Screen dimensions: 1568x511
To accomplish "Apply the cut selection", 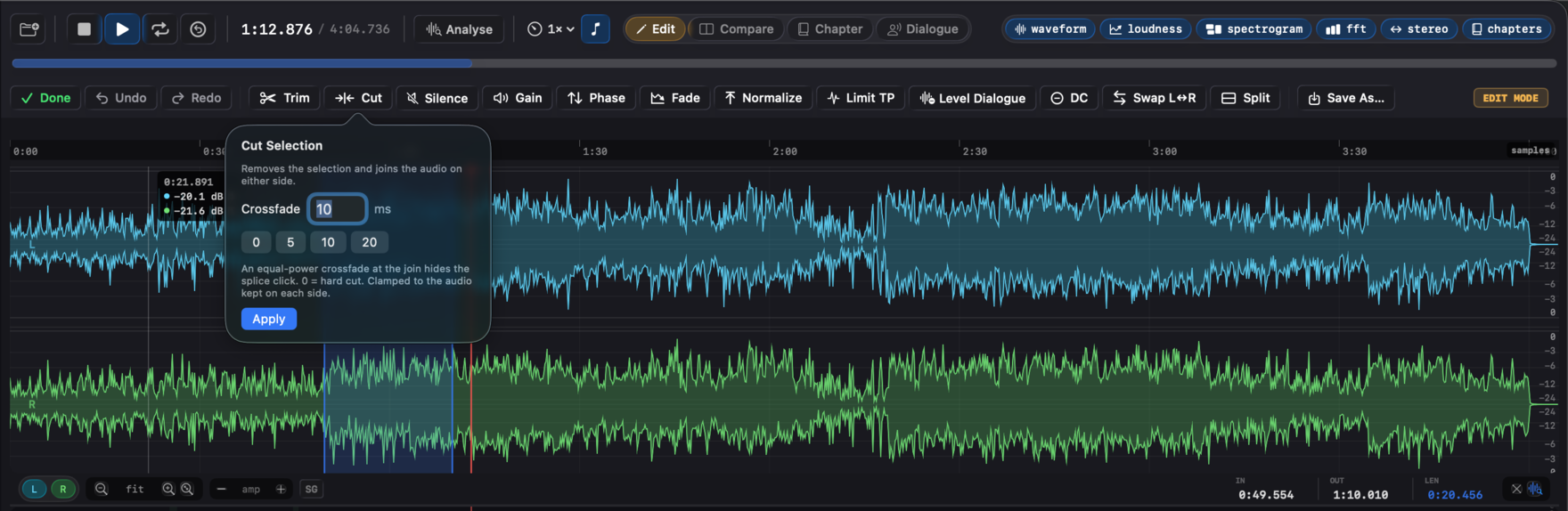I will (x=269, y=319).
